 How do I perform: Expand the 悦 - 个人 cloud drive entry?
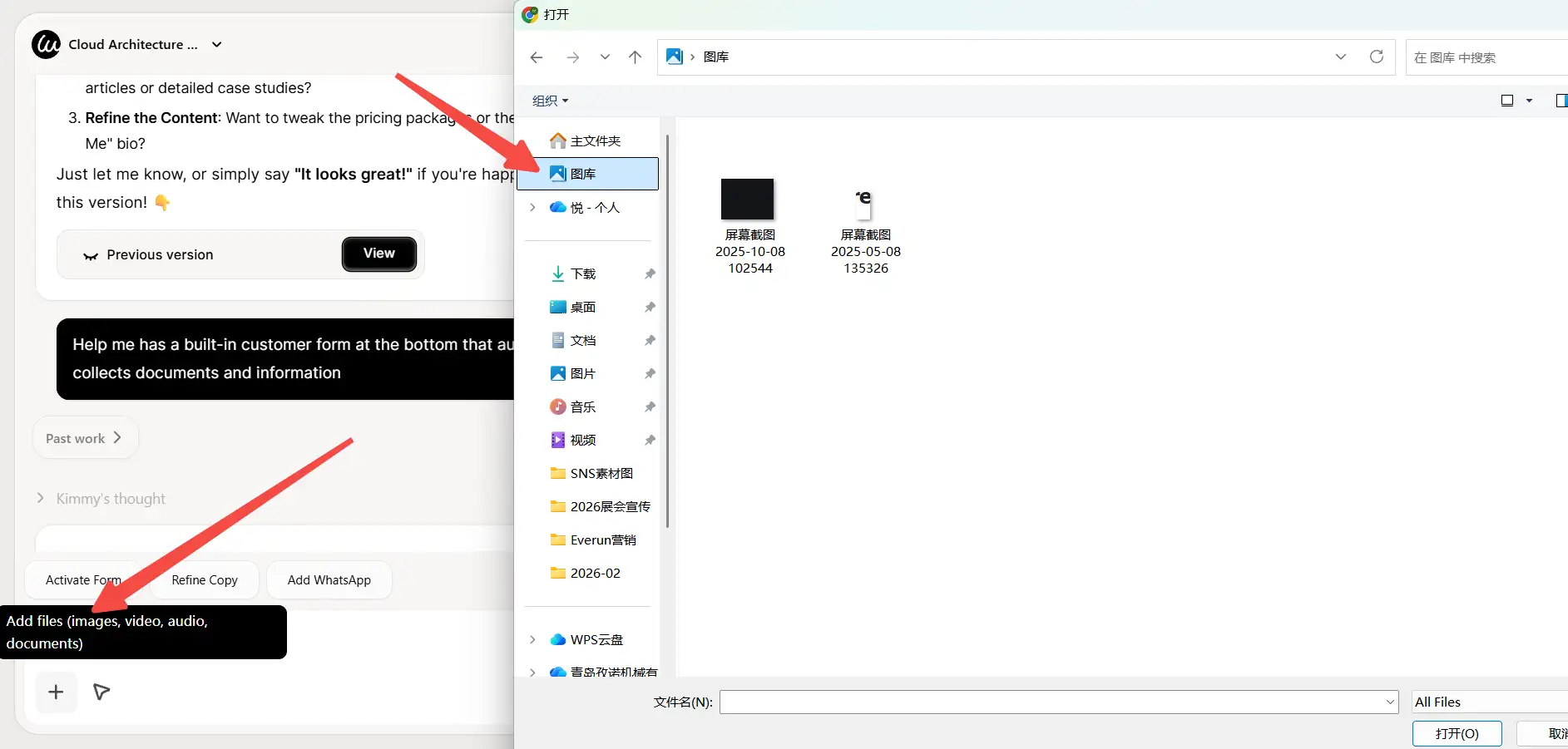tap(532, 207)
